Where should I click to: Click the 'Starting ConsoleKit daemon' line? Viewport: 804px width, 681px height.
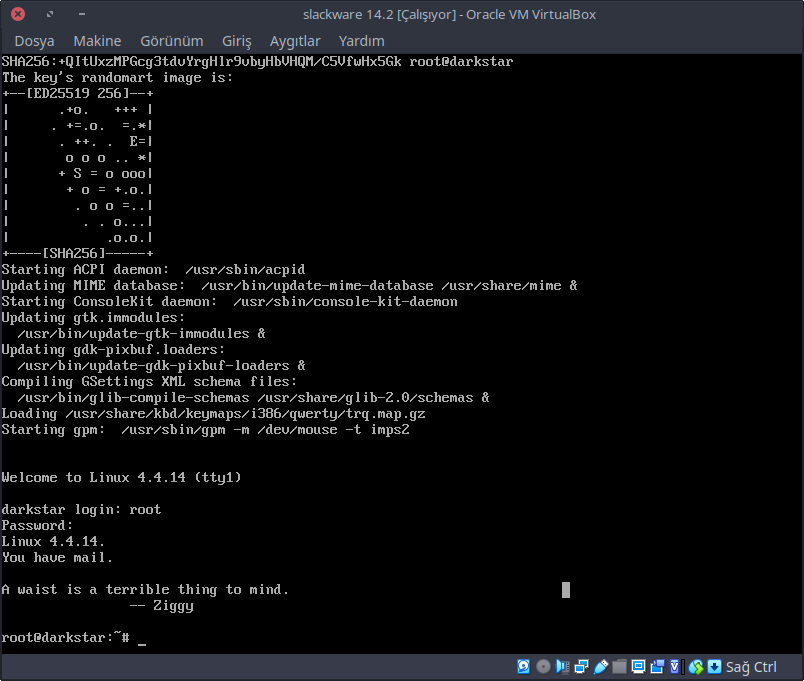pos(230,302)
